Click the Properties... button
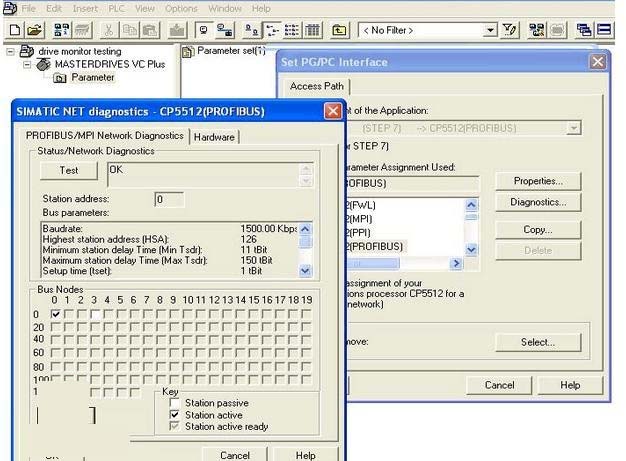The height and width of the screenshot is (461, 626). (x=538, y=181)
